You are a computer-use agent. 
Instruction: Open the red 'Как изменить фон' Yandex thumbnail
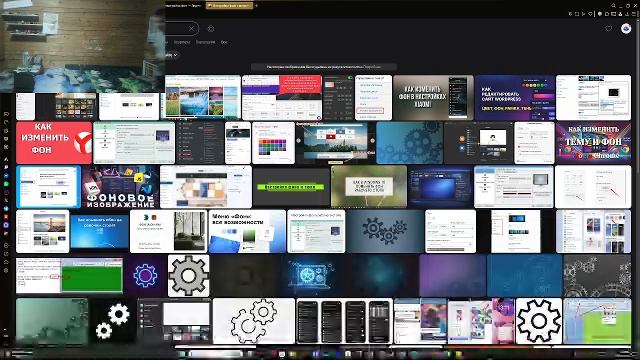(x=54, y=142)
